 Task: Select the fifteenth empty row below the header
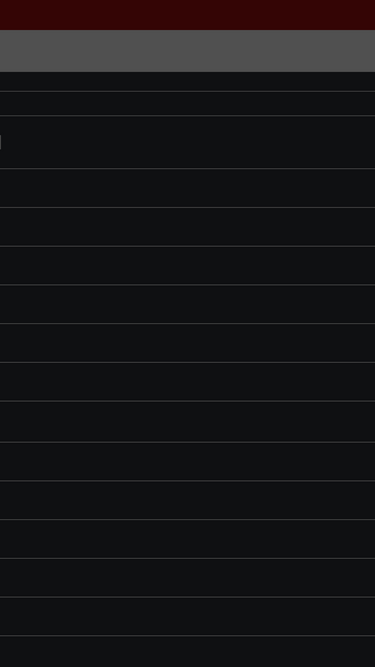pyautogui.click(x=188, y=616)
